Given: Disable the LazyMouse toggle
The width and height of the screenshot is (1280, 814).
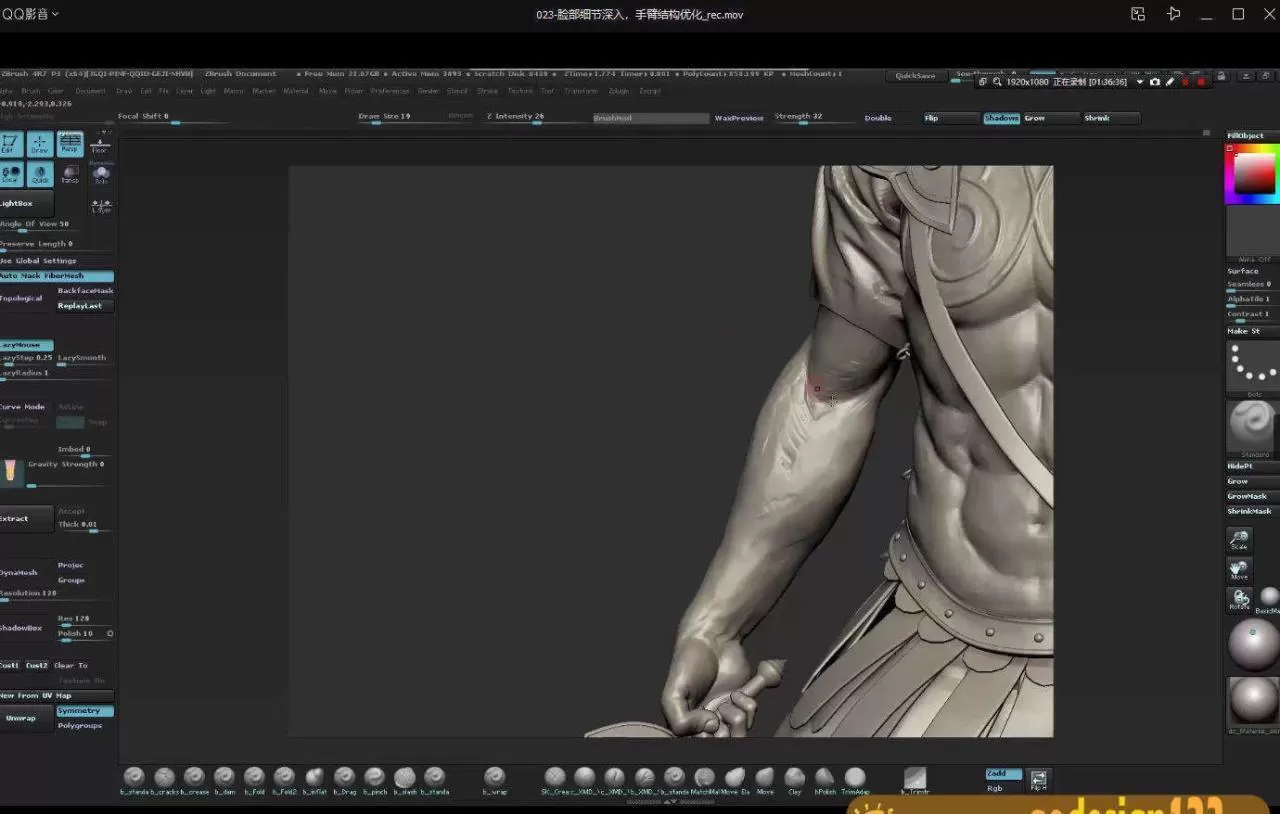Looking at the screenshot, I should tap(26, 345).
